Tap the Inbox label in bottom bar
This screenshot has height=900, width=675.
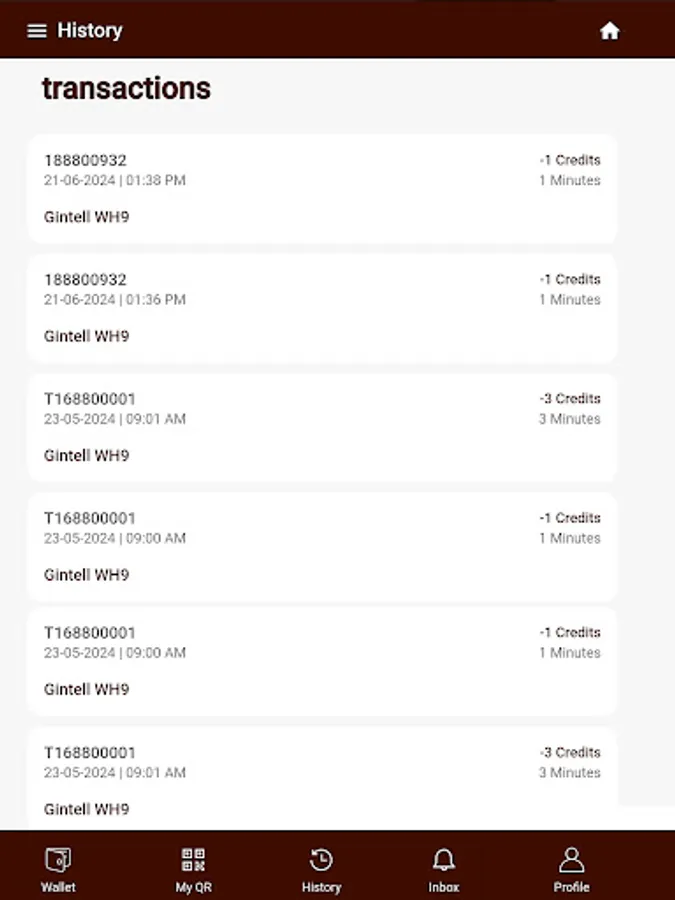pos(444,887)
